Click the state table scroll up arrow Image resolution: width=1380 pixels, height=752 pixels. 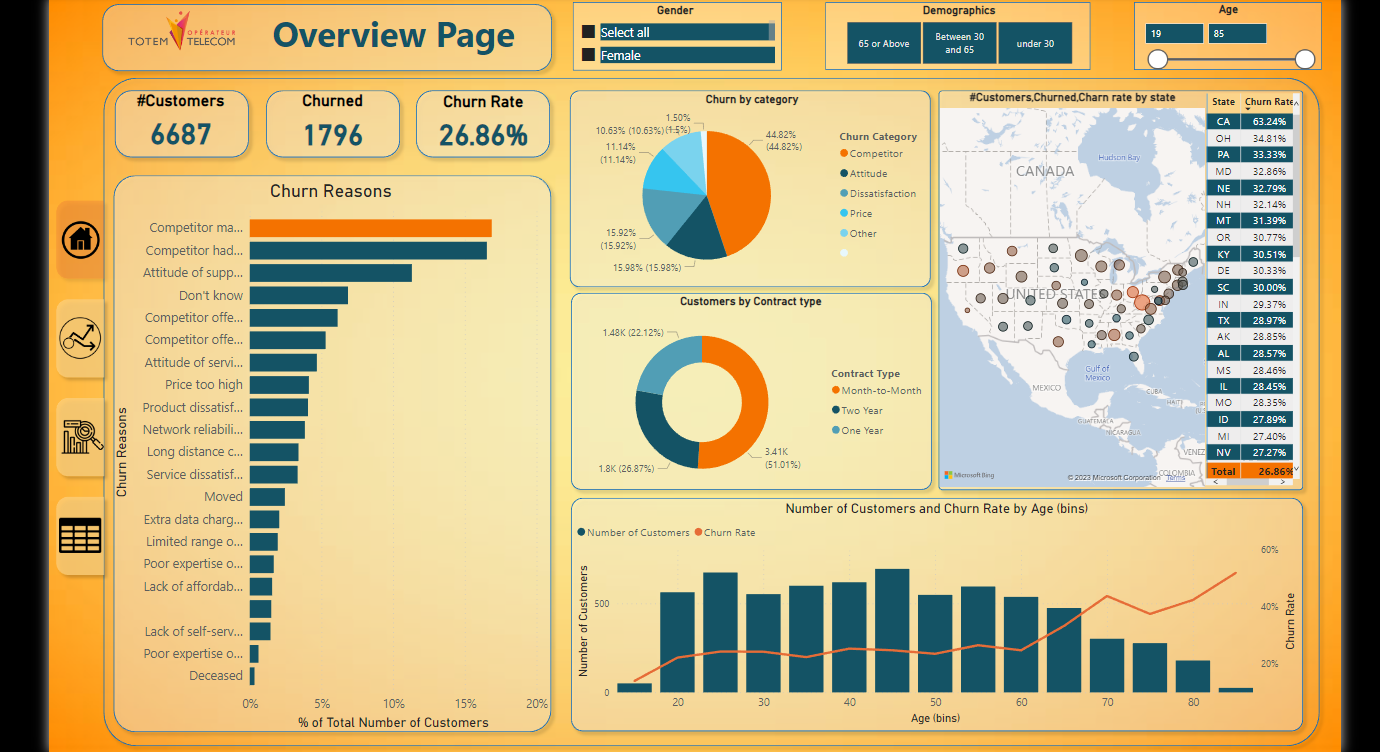(1297, 102)
